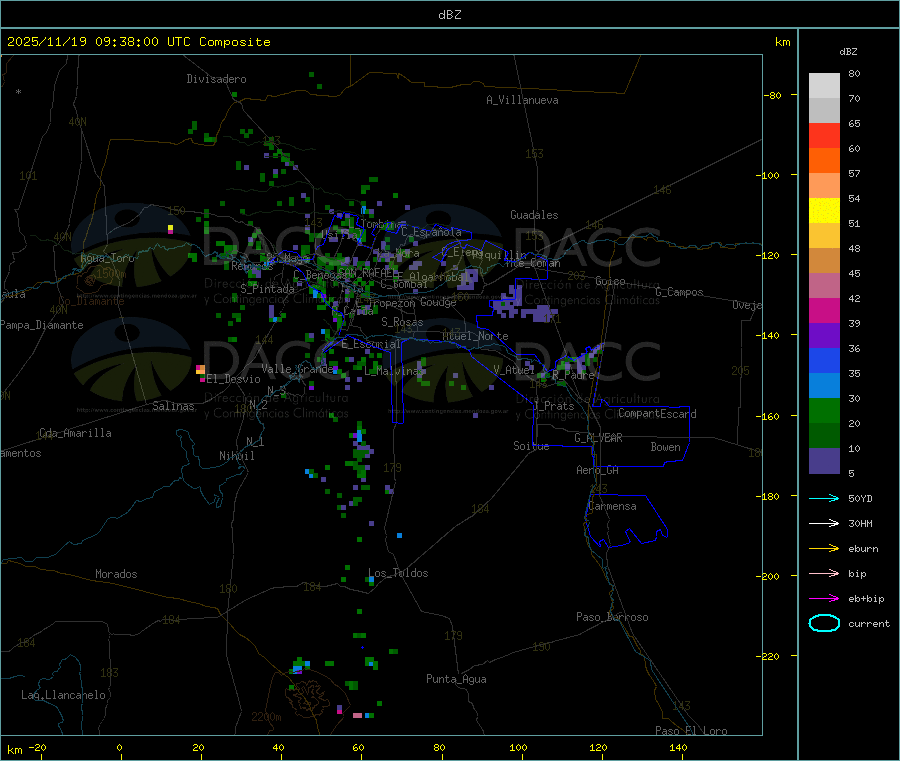
Task: Click the 'C_Española' map label
Action: (x=431, y=232)
